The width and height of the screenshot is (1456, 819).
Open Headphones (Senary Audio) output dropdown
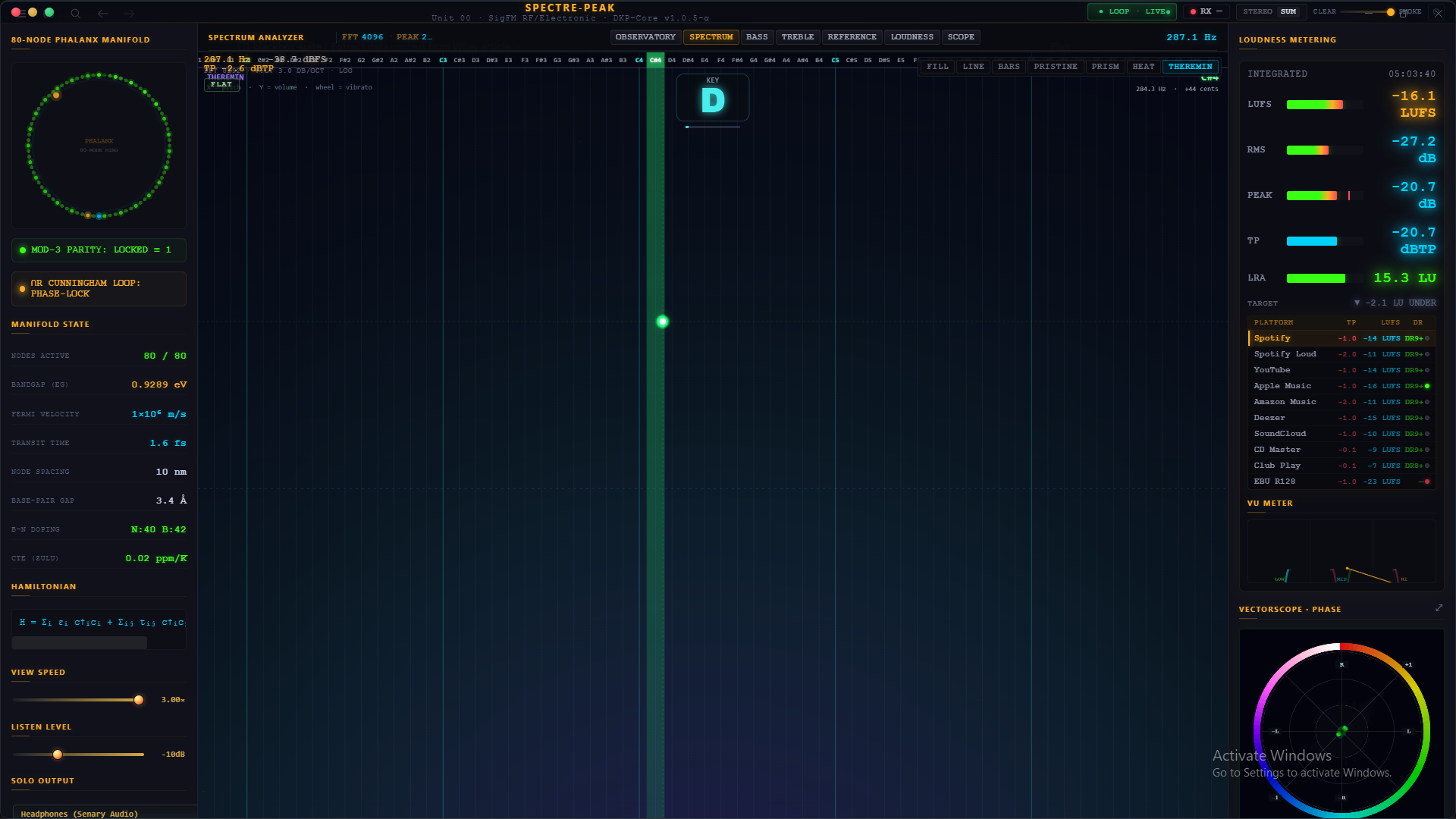click(105, 813)
